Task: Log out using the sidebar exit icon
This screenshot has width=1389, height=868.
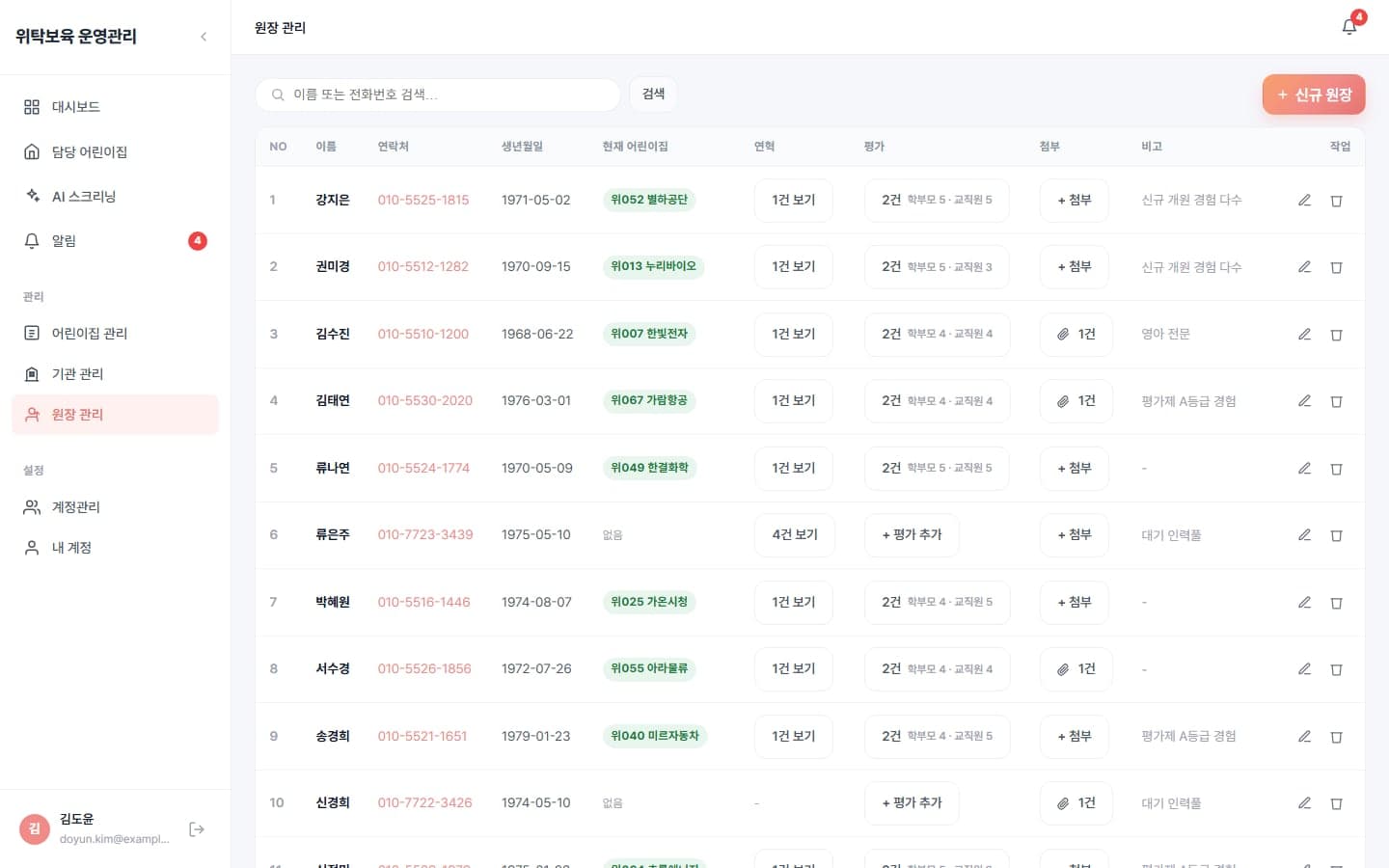Action: (x=197, y=829)
